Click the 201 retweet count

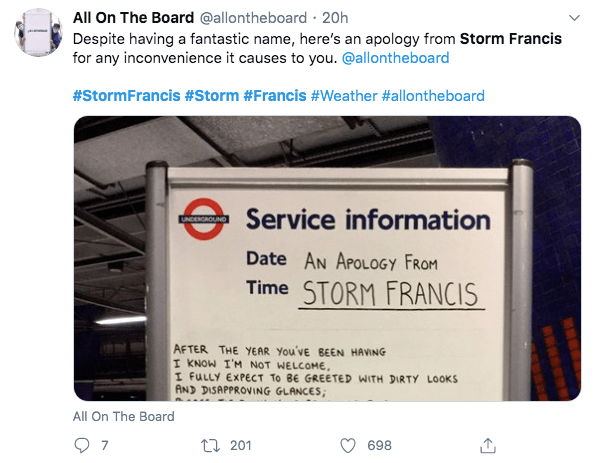point(241,445)
